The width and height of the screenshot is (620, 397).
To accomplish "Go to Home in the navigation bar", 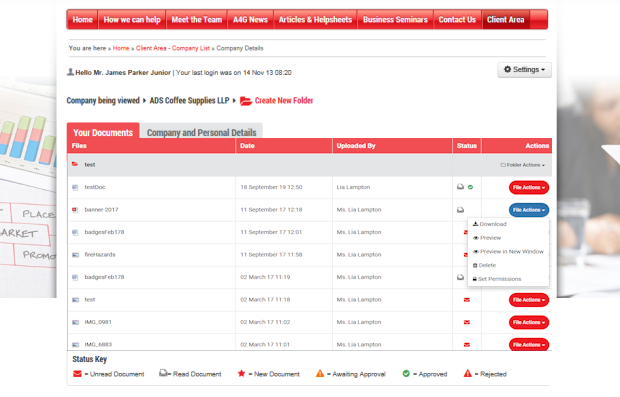I will [82, 20].
